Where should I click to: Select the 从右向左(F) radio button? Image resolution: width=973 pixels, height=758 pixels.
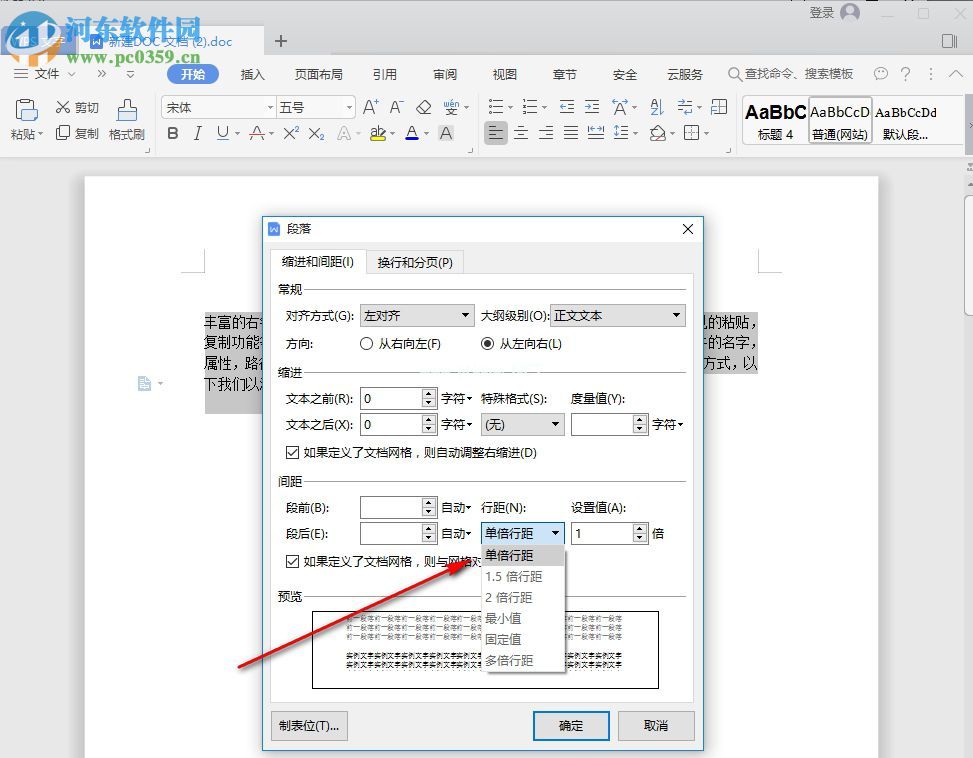click(366, 344)
